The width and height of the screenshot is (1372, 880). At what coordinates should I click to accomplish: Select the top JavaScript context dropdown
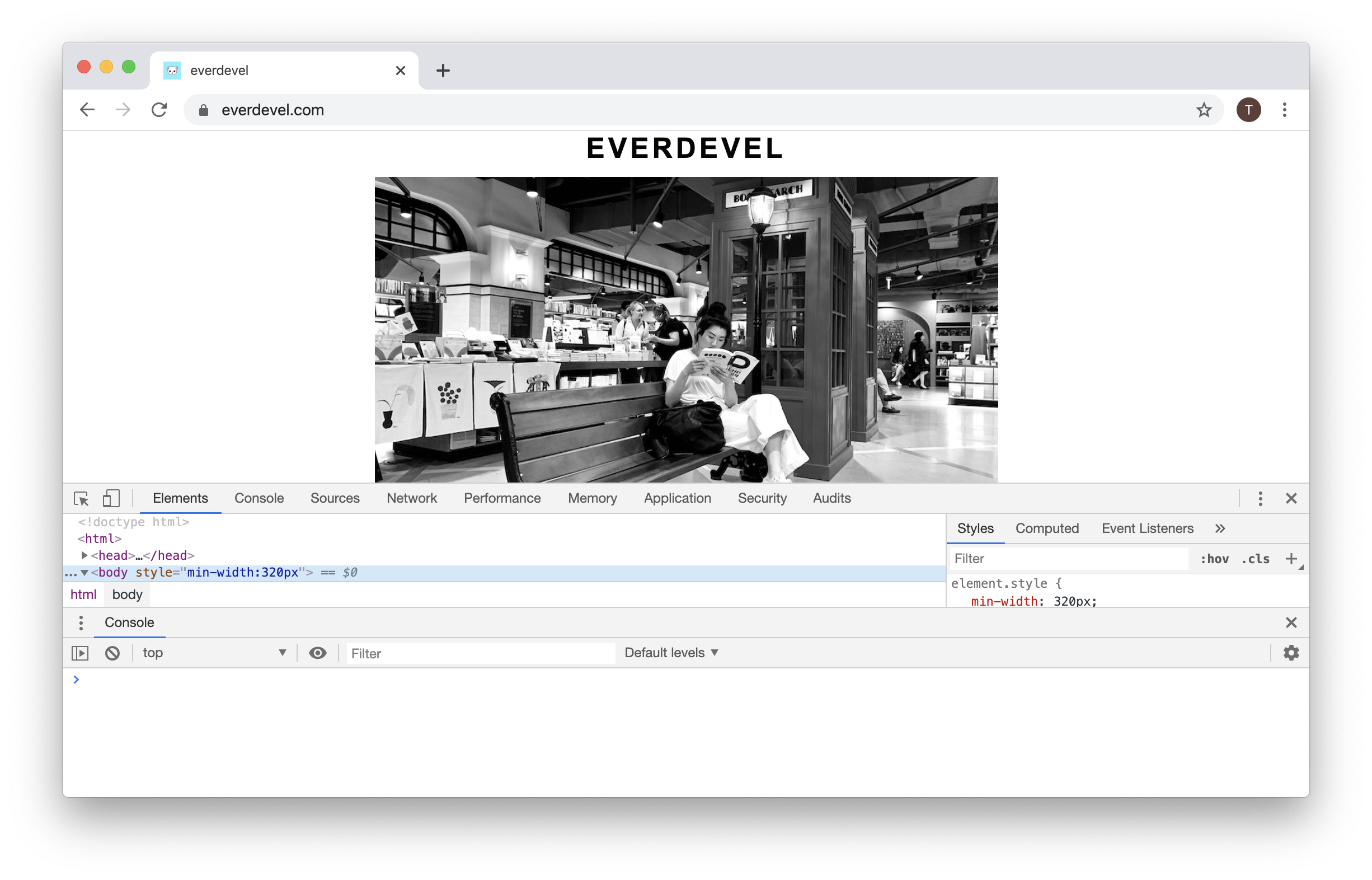coord(214,653)
